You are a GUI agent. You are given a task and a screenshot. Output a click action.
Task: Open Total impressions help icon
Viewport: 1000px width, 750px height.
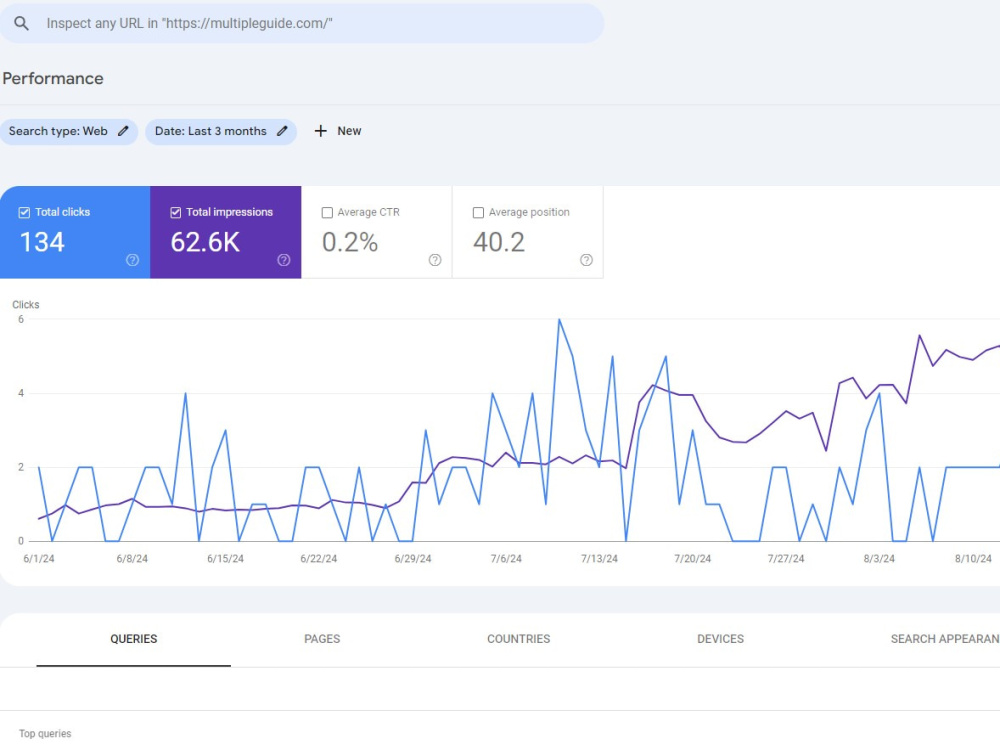[284, 260]
